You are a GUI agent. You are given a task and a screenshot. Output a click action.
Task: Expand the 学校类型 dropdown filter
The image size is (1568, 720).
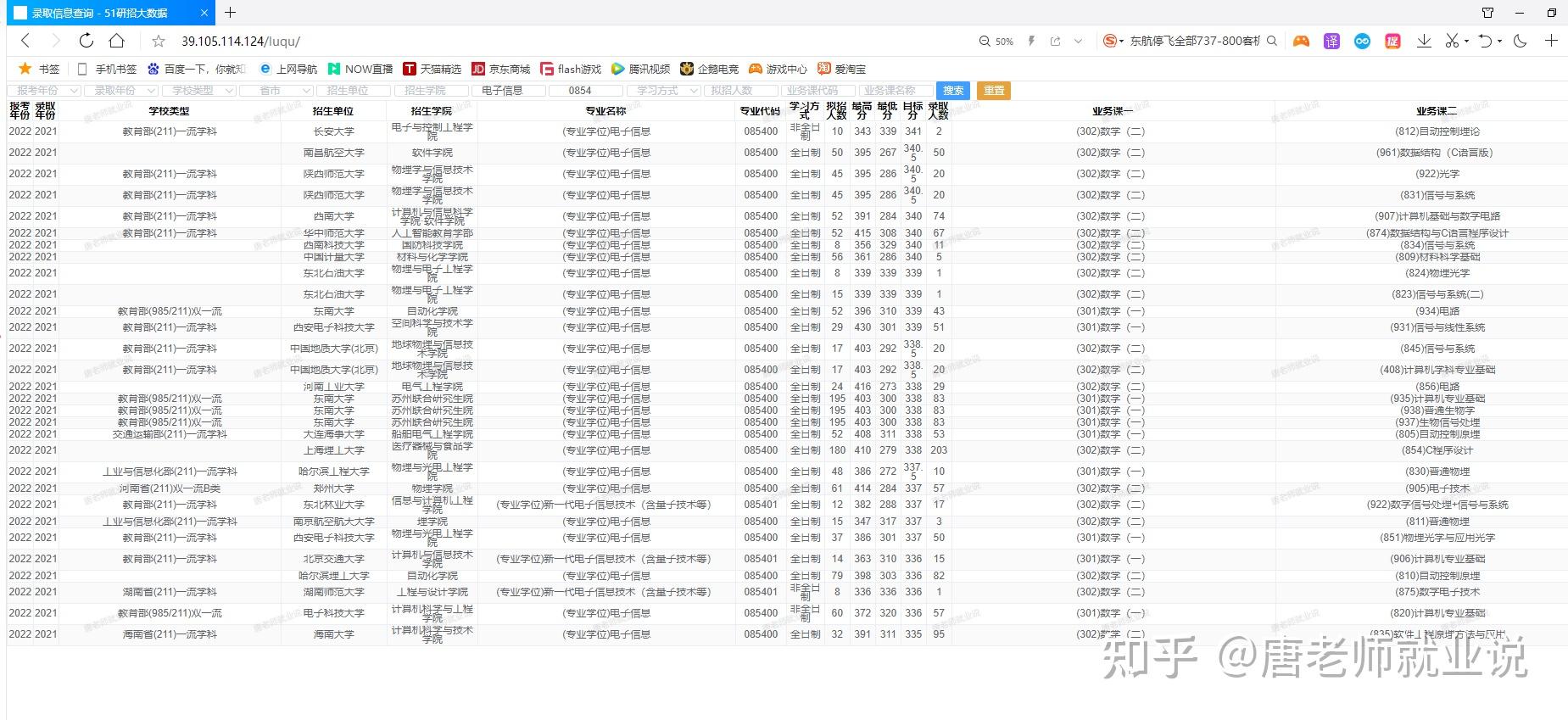[198, 91]
